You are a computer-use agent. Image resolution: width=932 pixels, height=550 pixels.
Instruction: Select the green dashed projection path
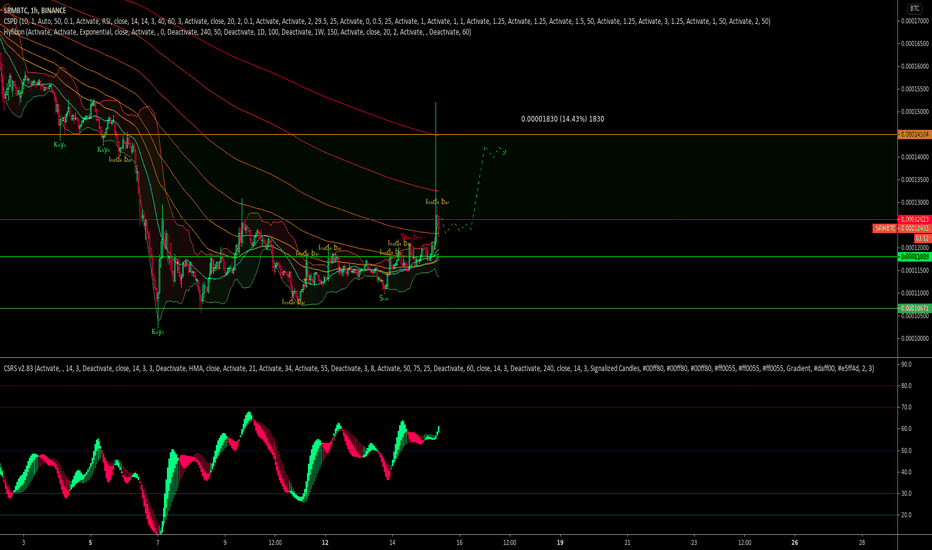pyautogui.click(x=474, y=189)
